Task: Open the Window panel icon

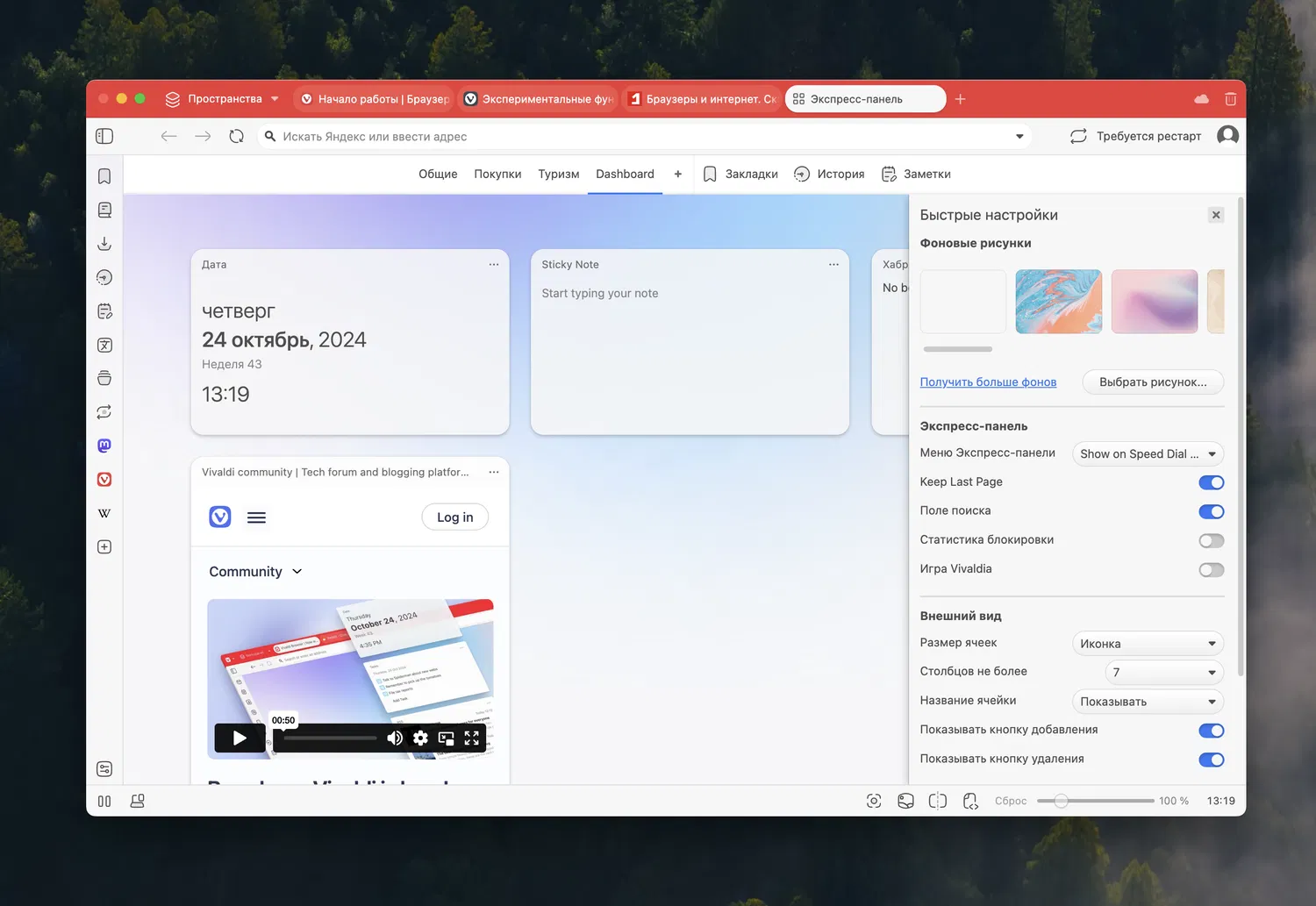Action: tap(104, 378)
